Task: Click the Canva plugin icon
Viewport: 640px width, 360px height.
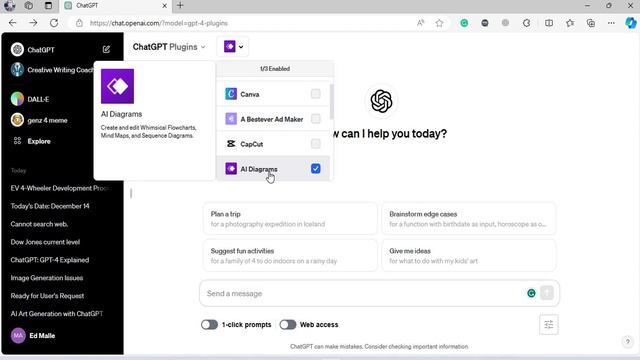Action: tap(231, 94)
